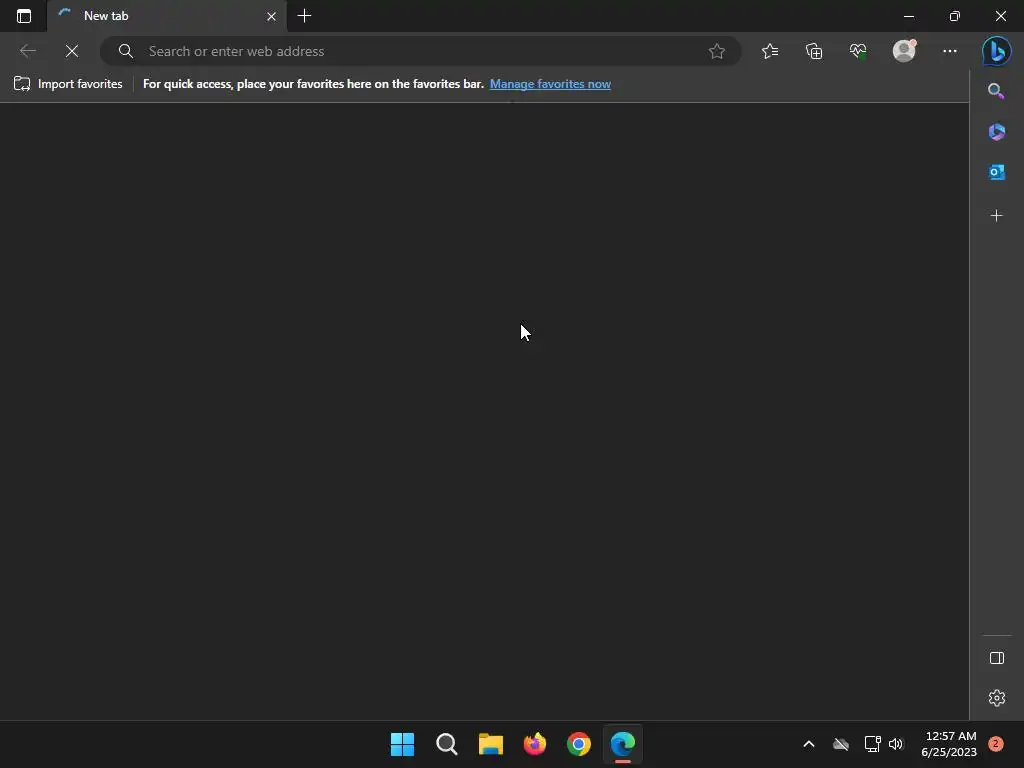
Task: Open notifications badge showing 2
Action: point(996,744)
